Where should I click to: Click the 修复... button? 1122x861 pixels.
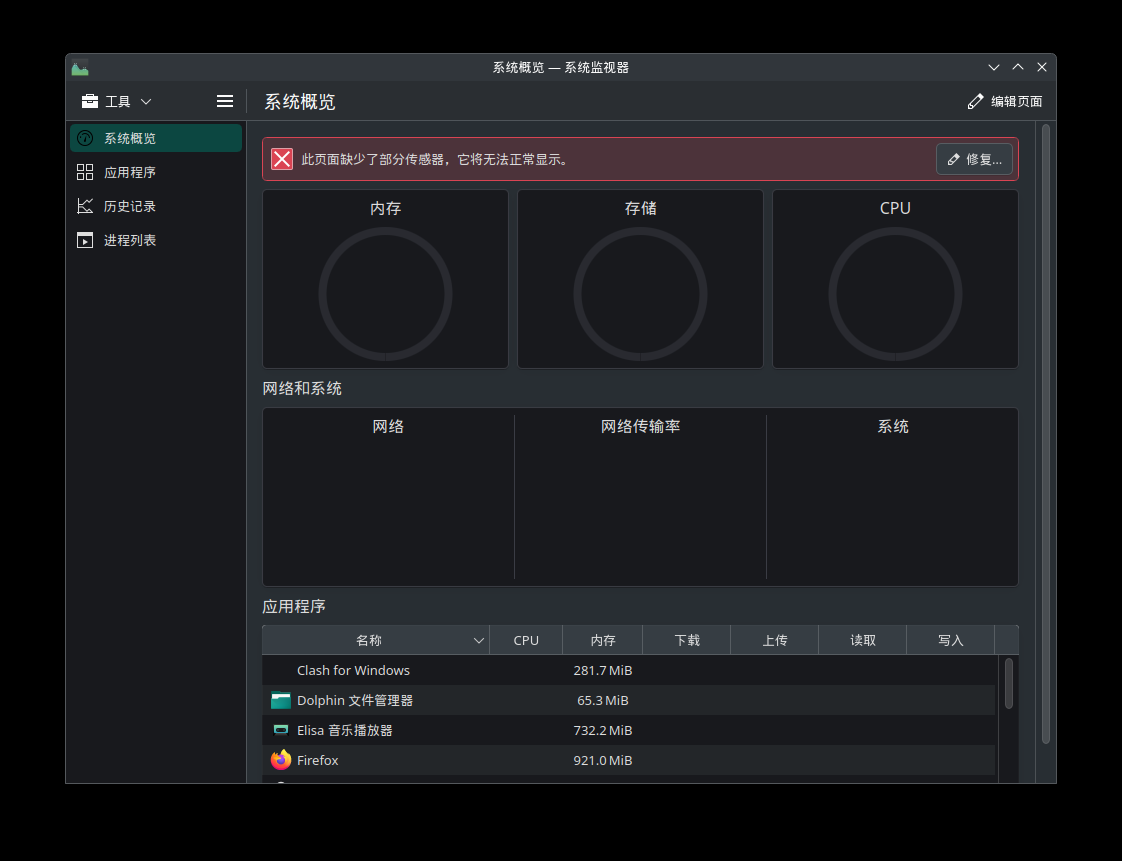[x=974, y=160]
